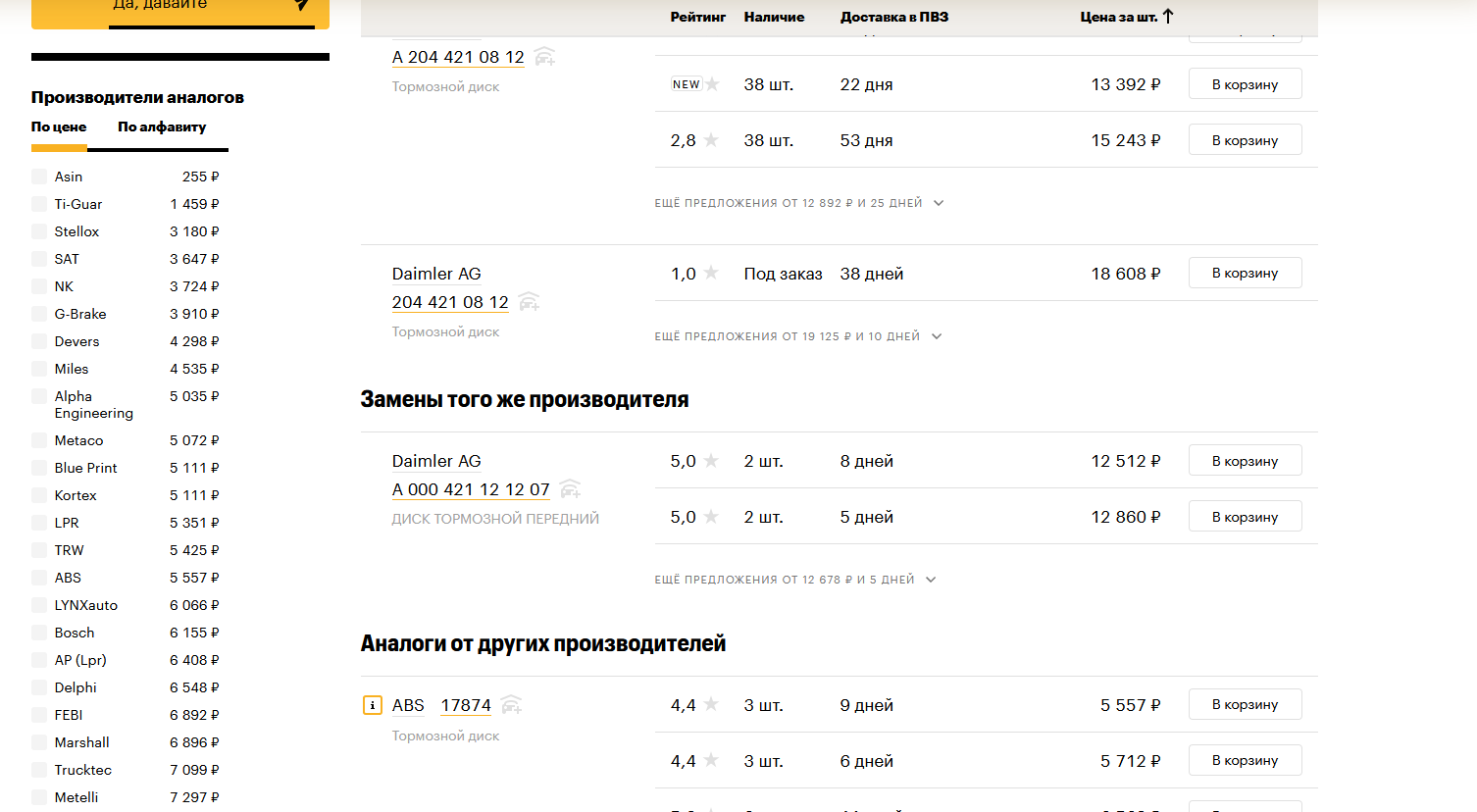This screenshot has height=812, width=1477.
Task: Click the star next to rating 1,0
Action: (711, 274)
